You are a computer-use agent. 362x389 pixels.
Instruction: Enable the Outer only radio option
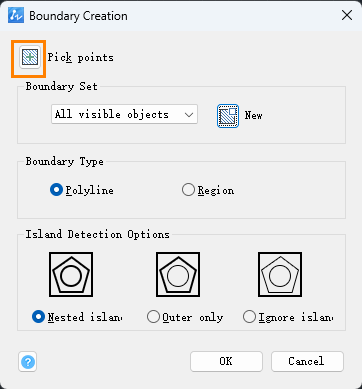point(185,317)
